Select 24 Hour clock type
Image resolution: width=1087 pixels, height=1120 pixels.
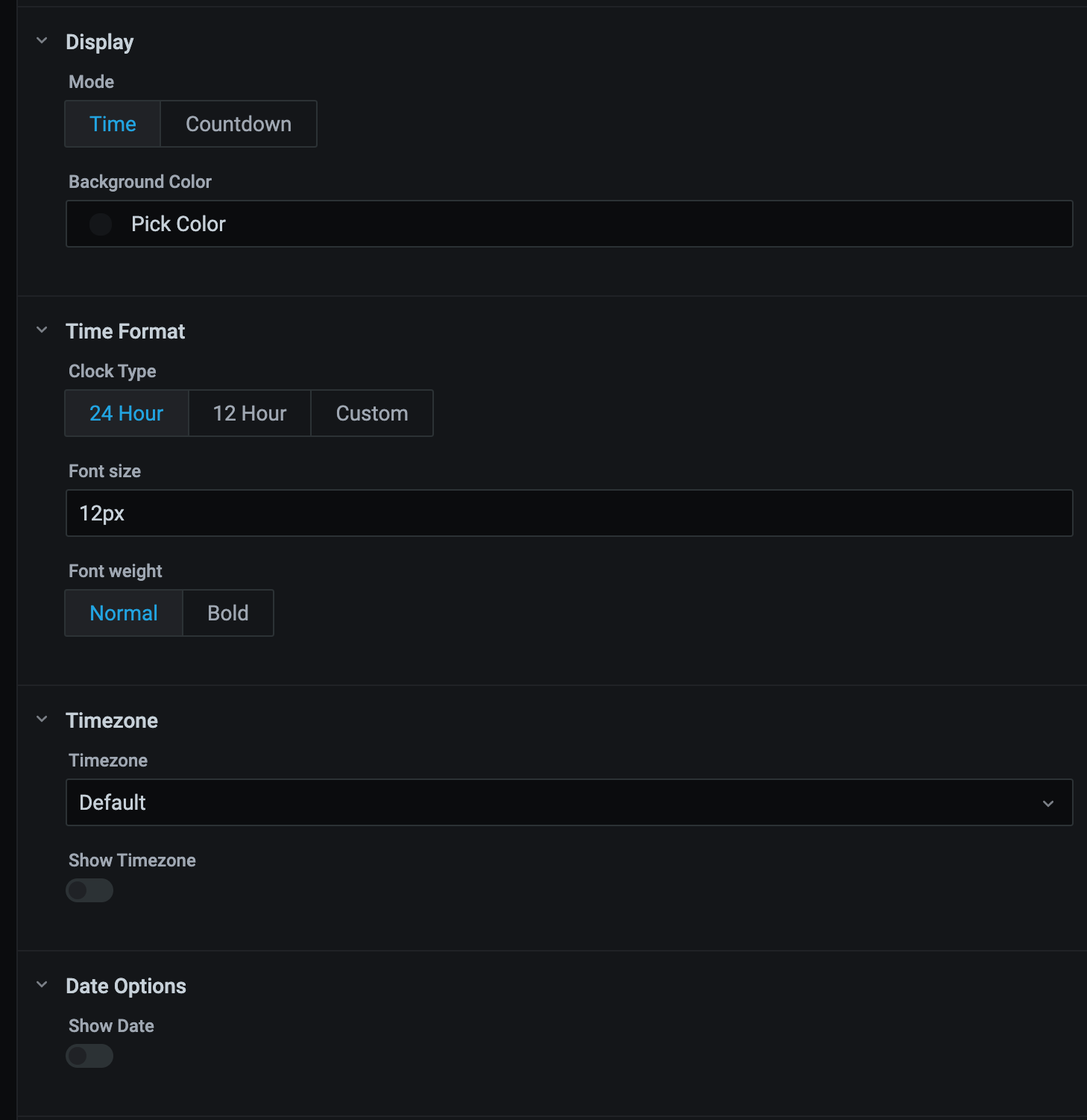pyautogui.click(x=126, y=413)
